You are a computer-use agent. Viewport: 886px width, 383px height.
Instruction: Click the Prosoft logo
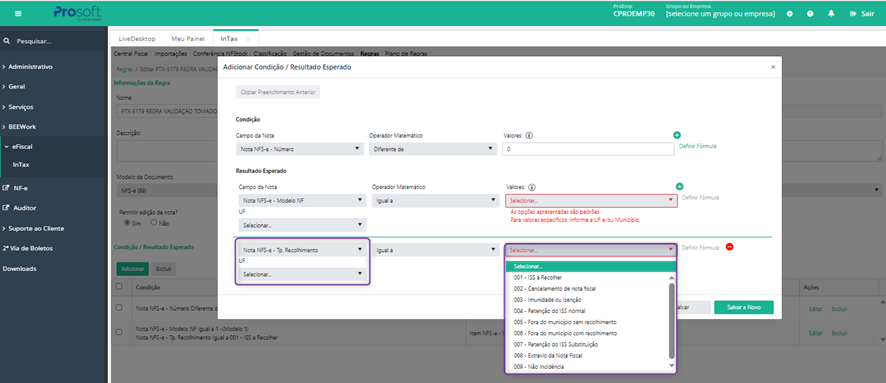coord(76,12)
